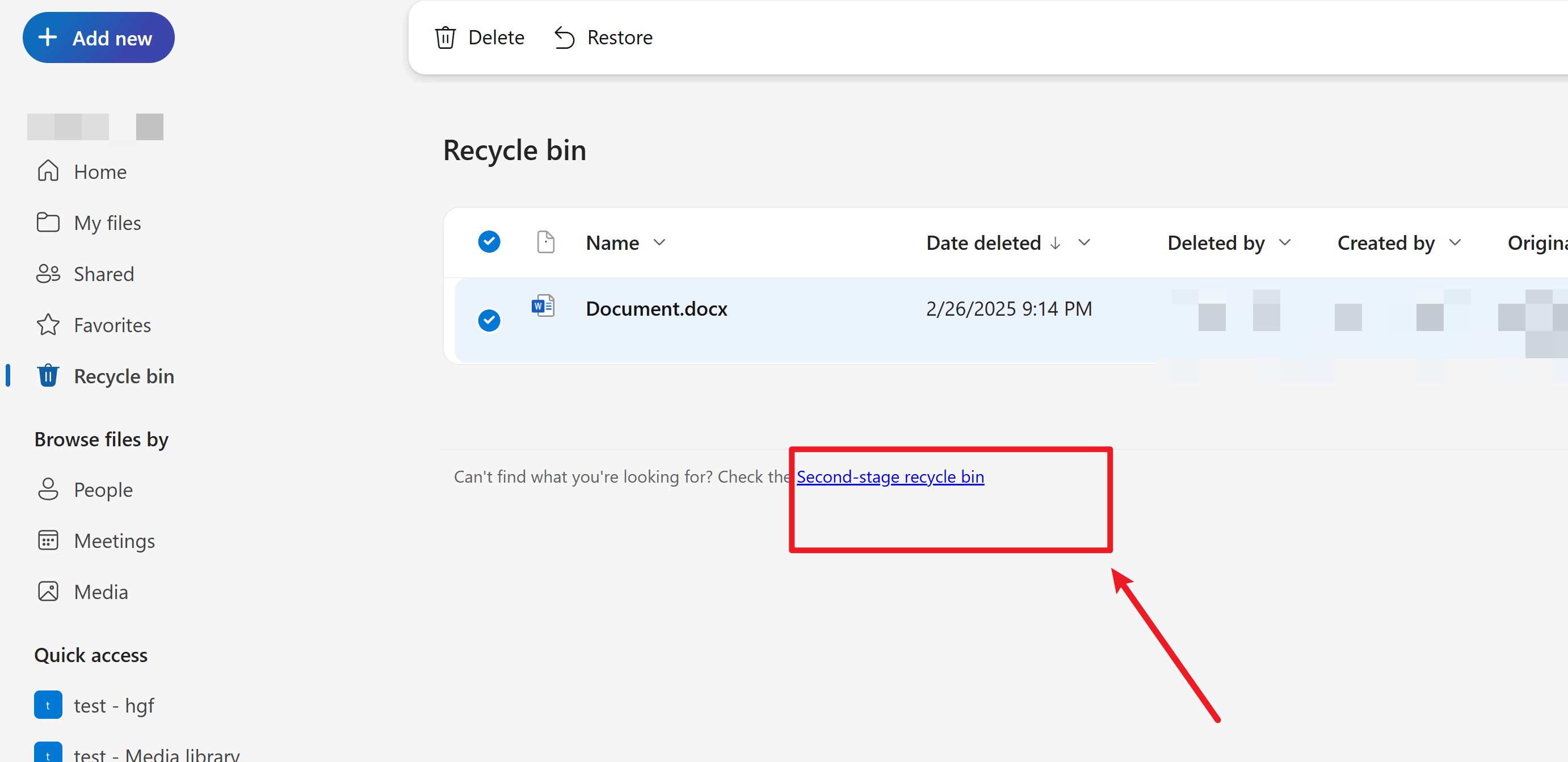Click the Add new button
The height and width of the screenshot is (762, 1568).
[98, 37]
